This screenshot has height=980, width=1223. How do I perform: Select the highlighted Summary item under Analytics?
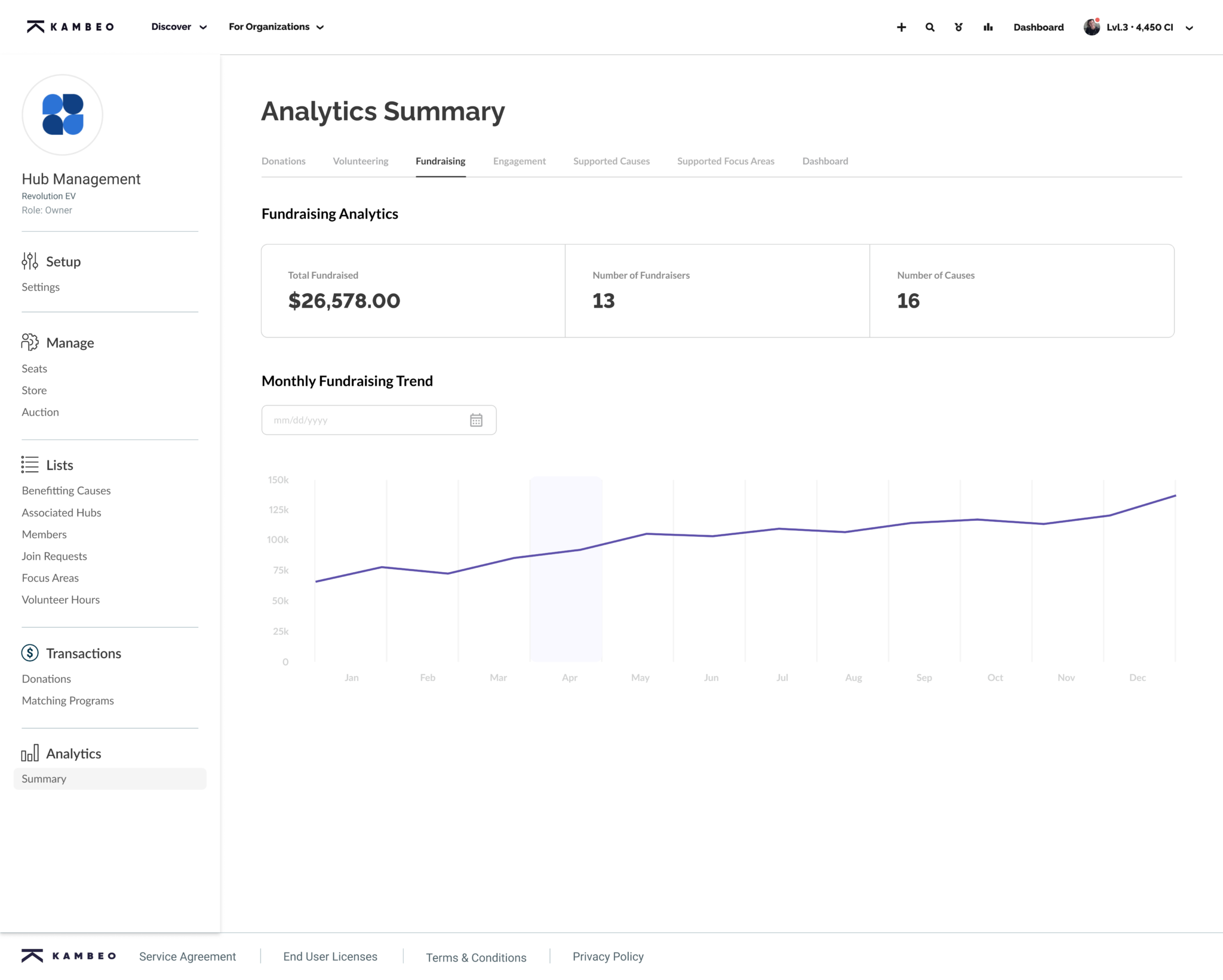click(44, 778)
